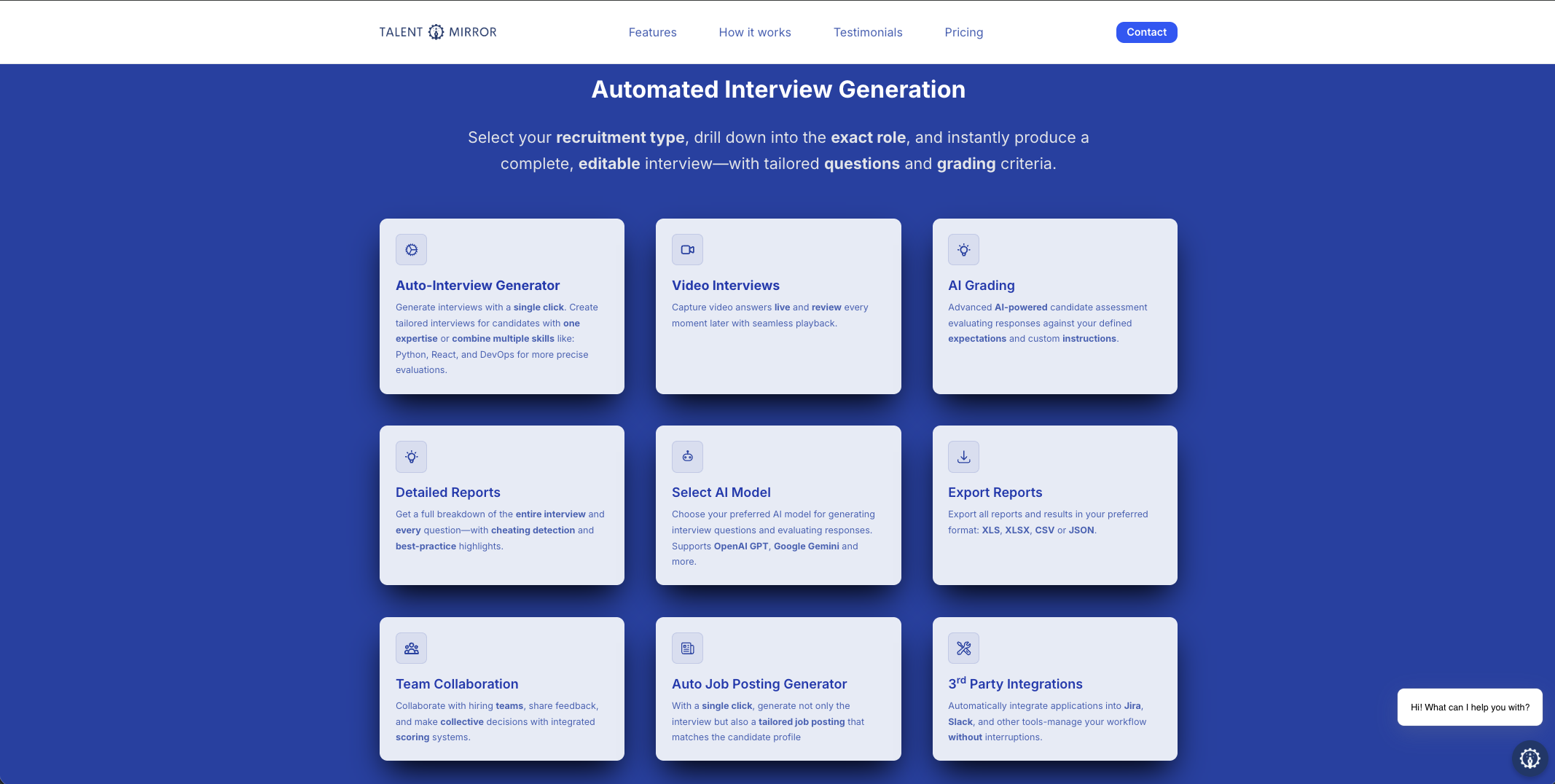Select the How it works navigation link
1555x784 pixels.
click(755, 32)
